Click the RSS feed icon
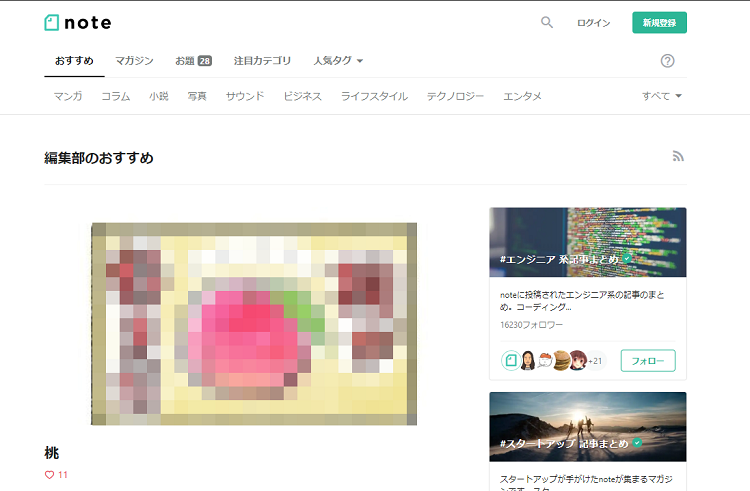This screenshot has width=750, height=491. pos(678,156)
